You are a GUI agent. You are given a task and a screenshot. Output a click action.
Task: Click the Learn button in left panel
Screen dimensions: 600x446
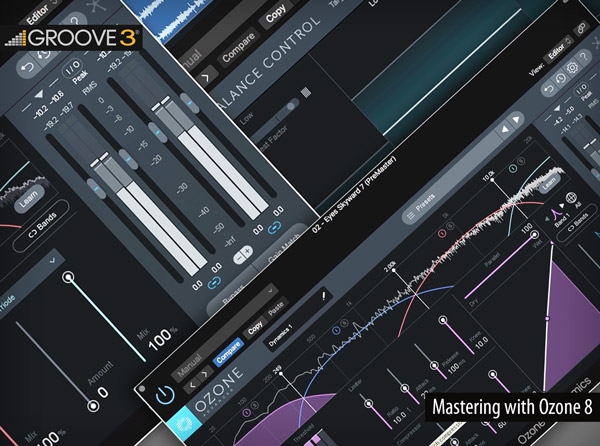pyautogui.click(x=29, y=198)
